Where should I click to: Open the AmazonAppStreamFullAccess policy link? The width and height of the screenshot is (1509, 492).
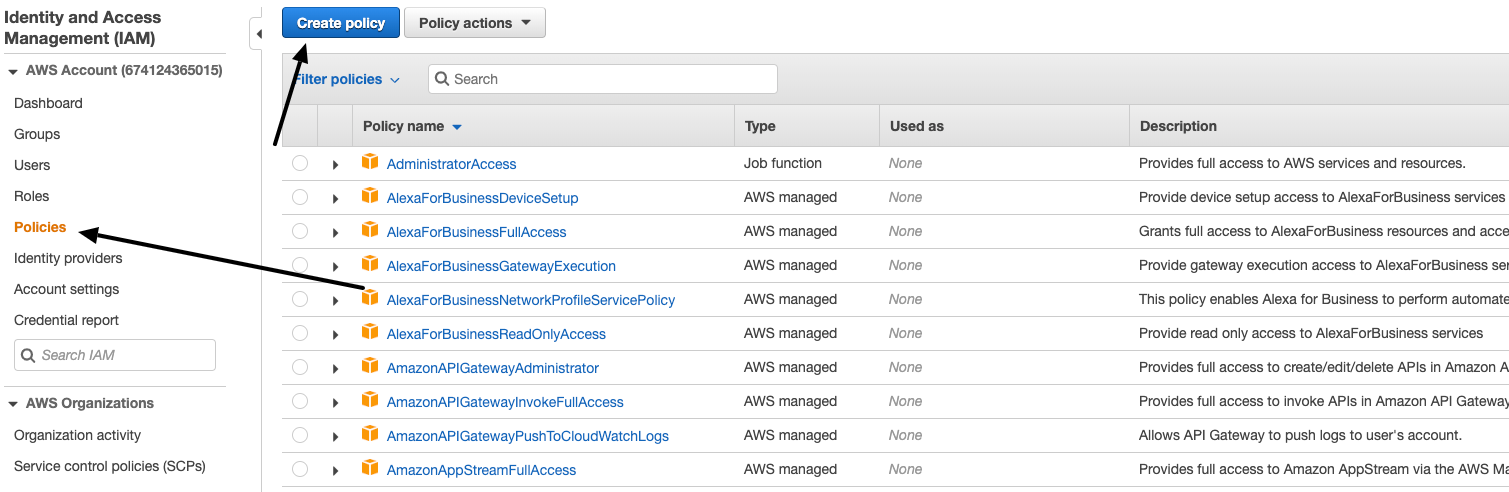tap(481, 470)
